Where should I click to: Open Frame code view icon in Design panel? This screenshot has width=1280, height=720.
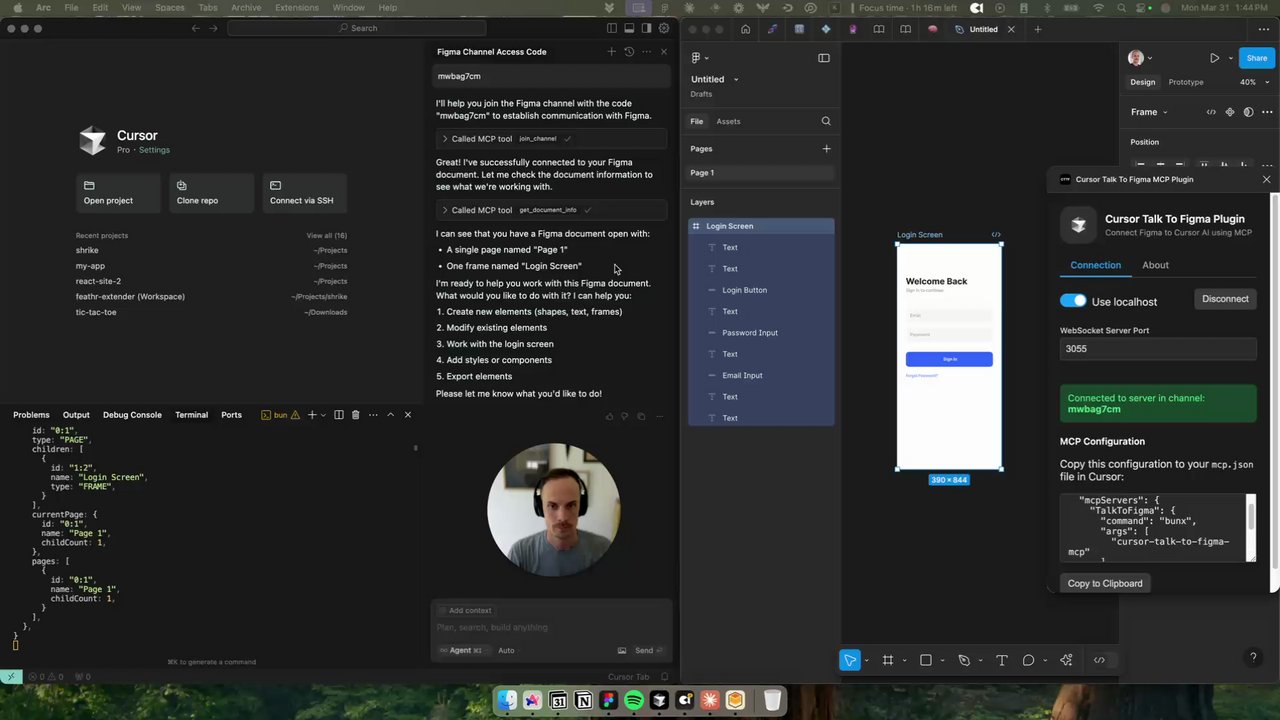point(1211,112)
